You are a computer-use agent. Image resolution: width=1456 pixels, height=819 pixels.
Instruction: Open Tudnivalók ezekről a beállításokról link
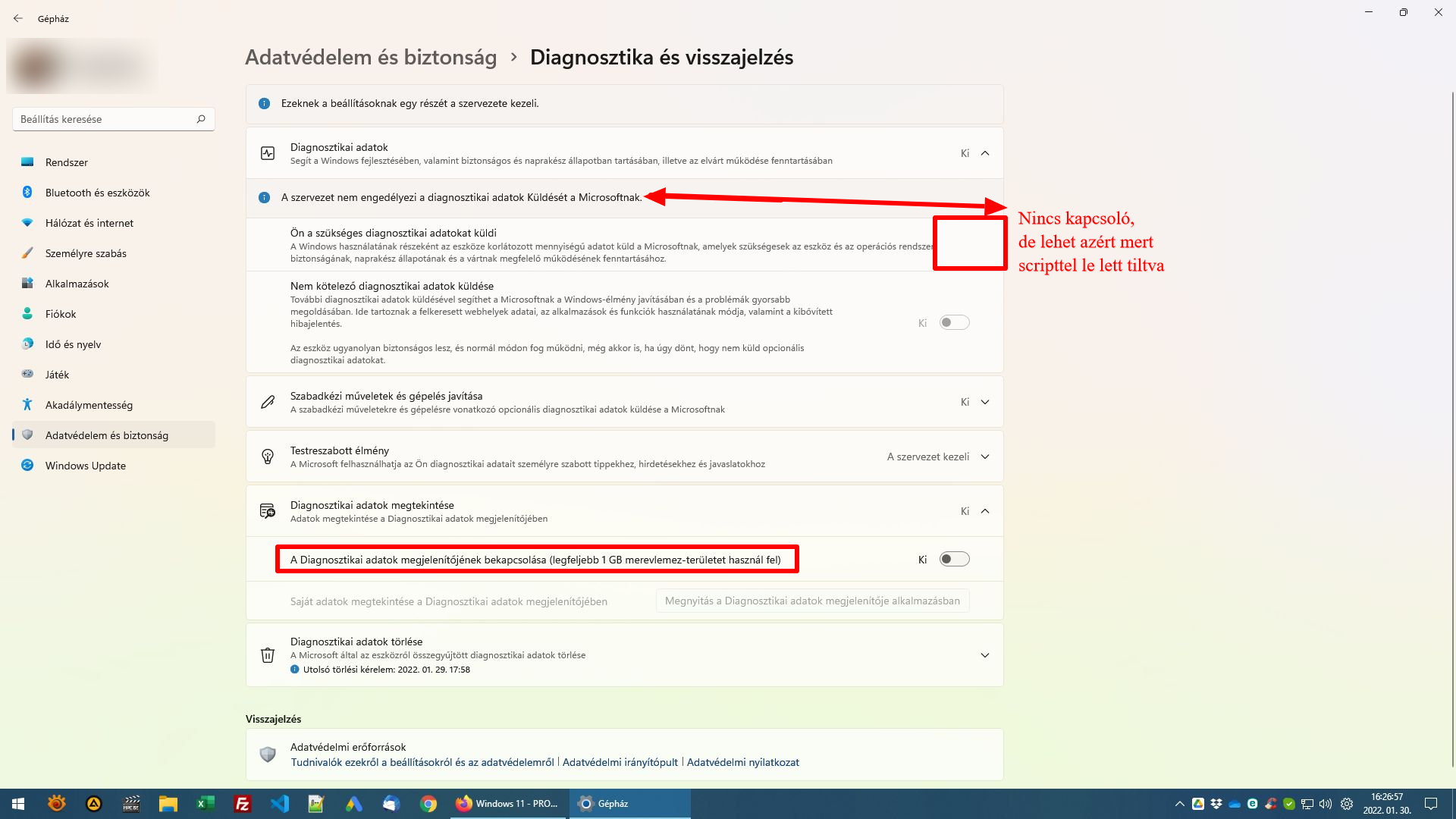422,762
